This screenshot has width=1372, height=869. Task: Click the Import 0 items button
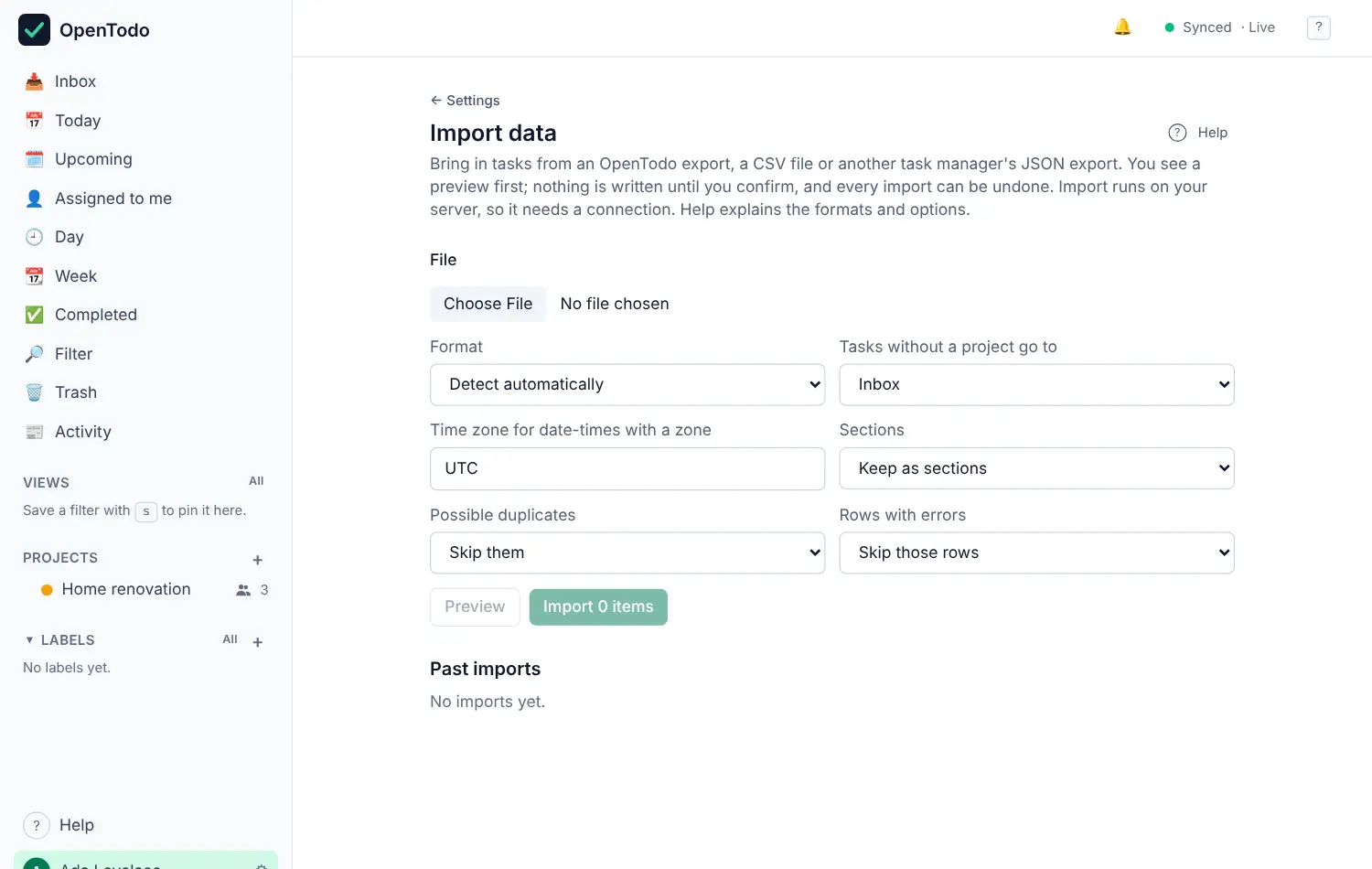598,606
